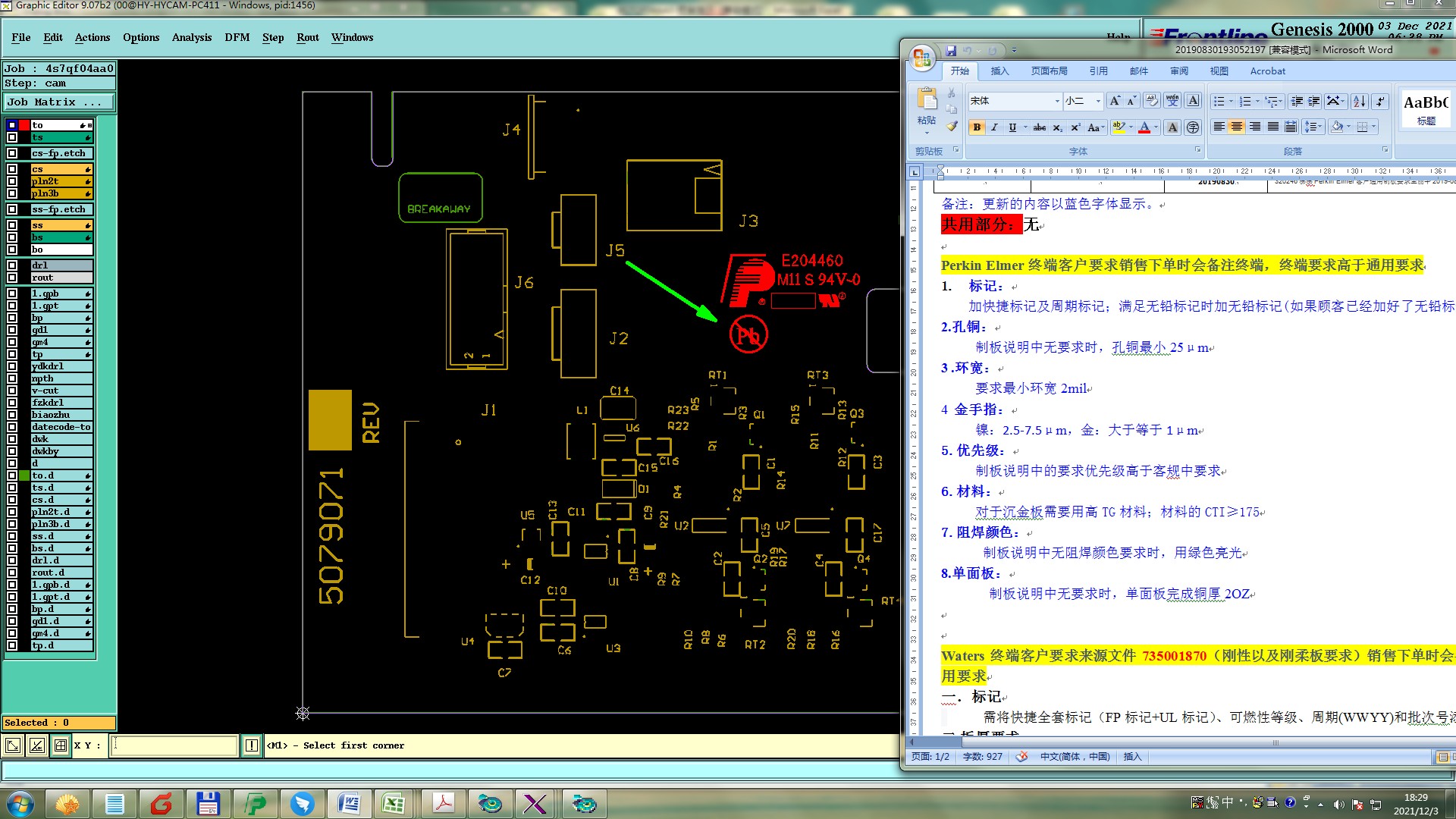Toggle display checkbox for layer bo

point(12,249)
